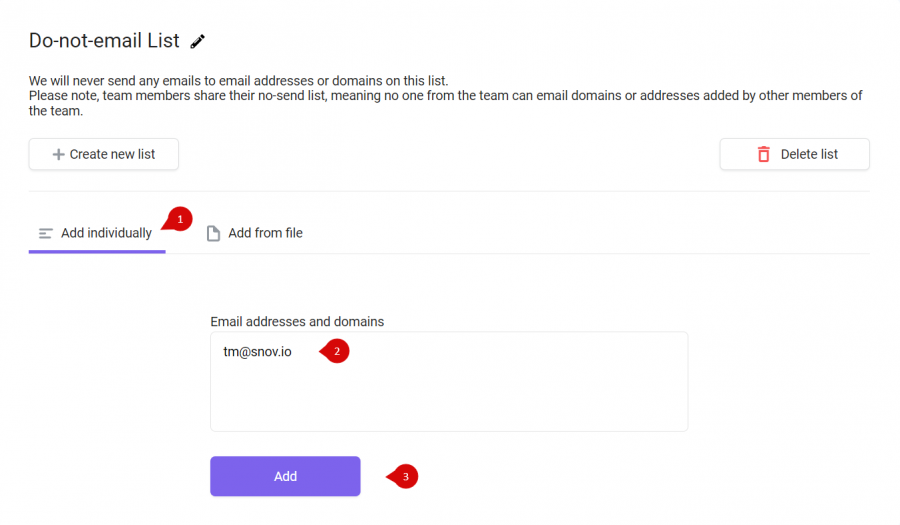Switch to the Add from file tab

[254, 234]
